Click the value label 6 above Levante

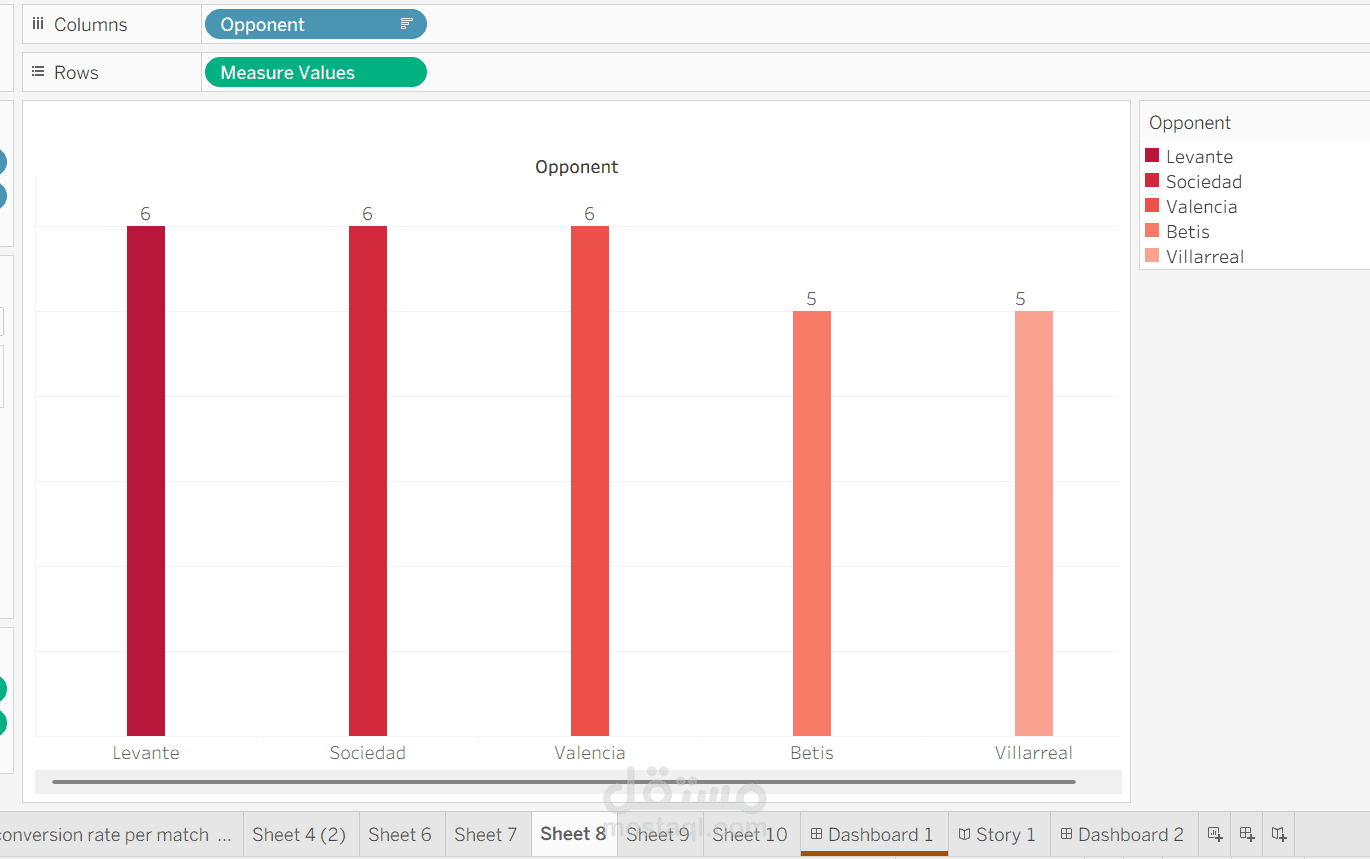click(146, 214)
